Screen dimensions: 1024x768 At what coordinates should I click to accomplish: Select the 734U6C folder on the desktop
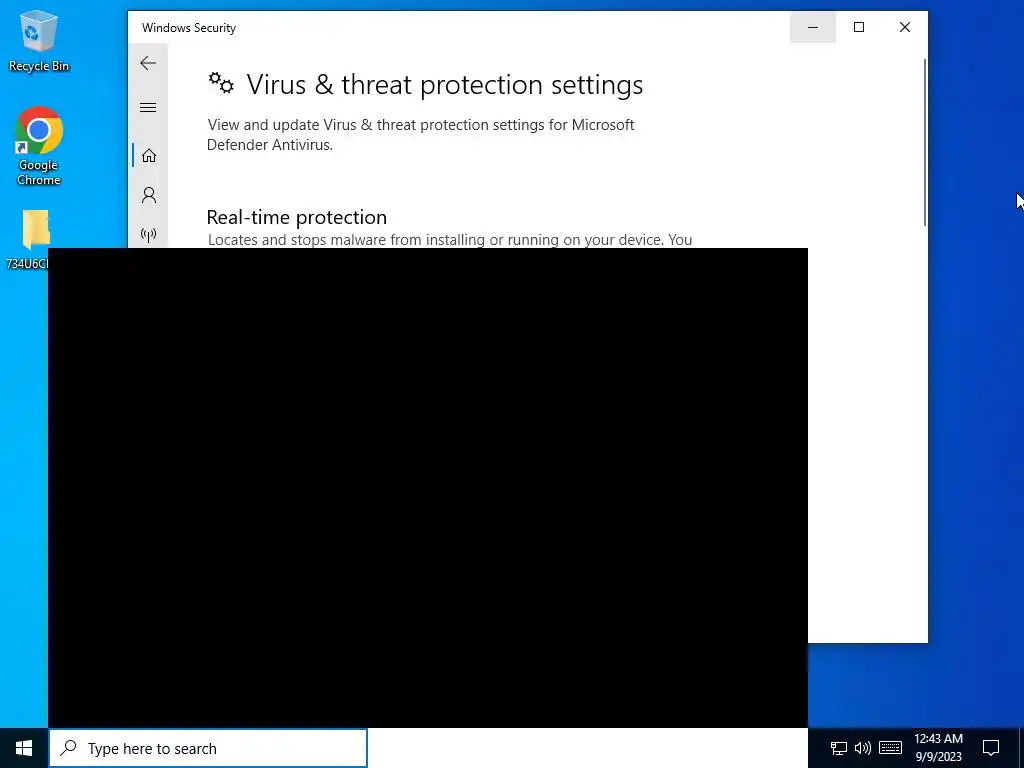coord(27,239)
